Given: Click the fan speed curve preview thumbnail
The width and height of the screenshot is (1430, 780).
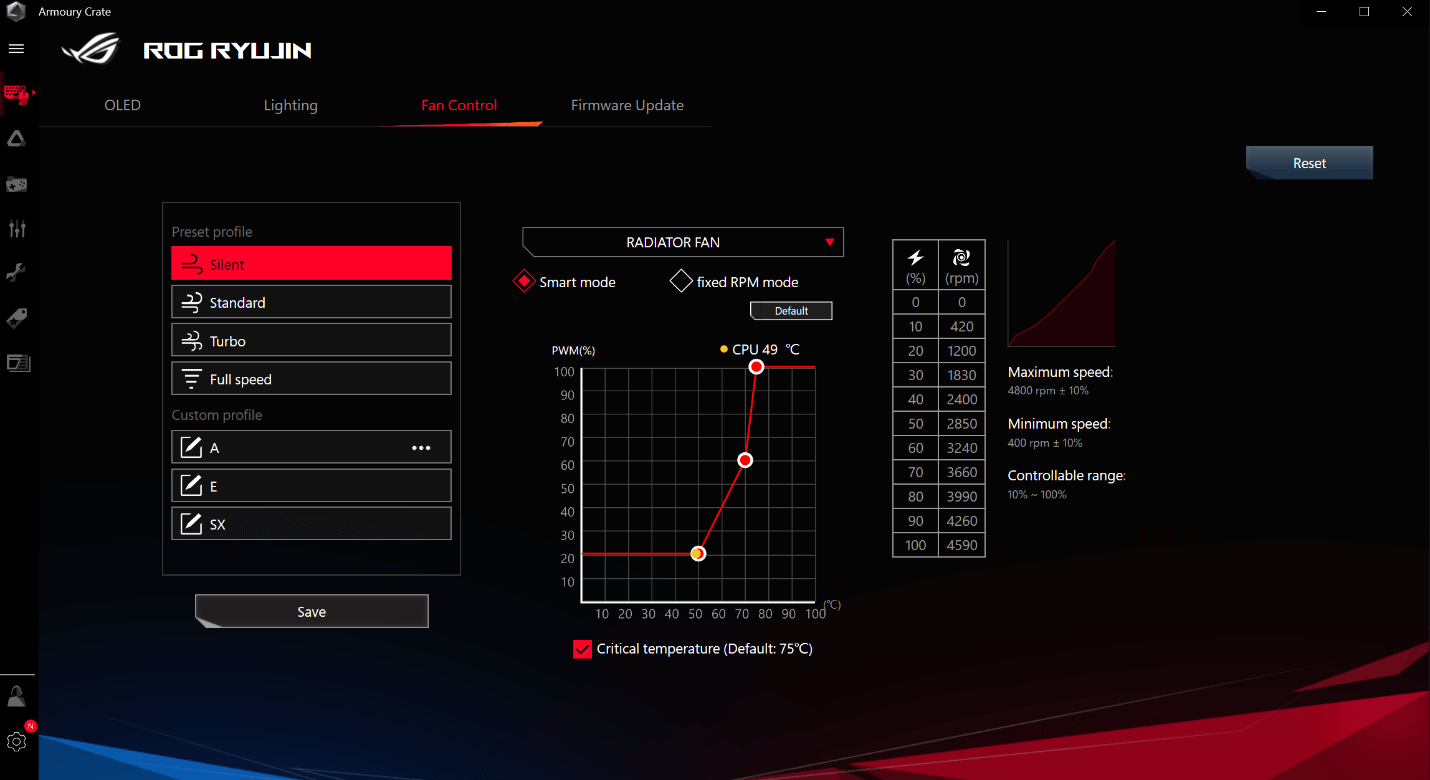Looking at the screenshot, I should [1062, 293].
